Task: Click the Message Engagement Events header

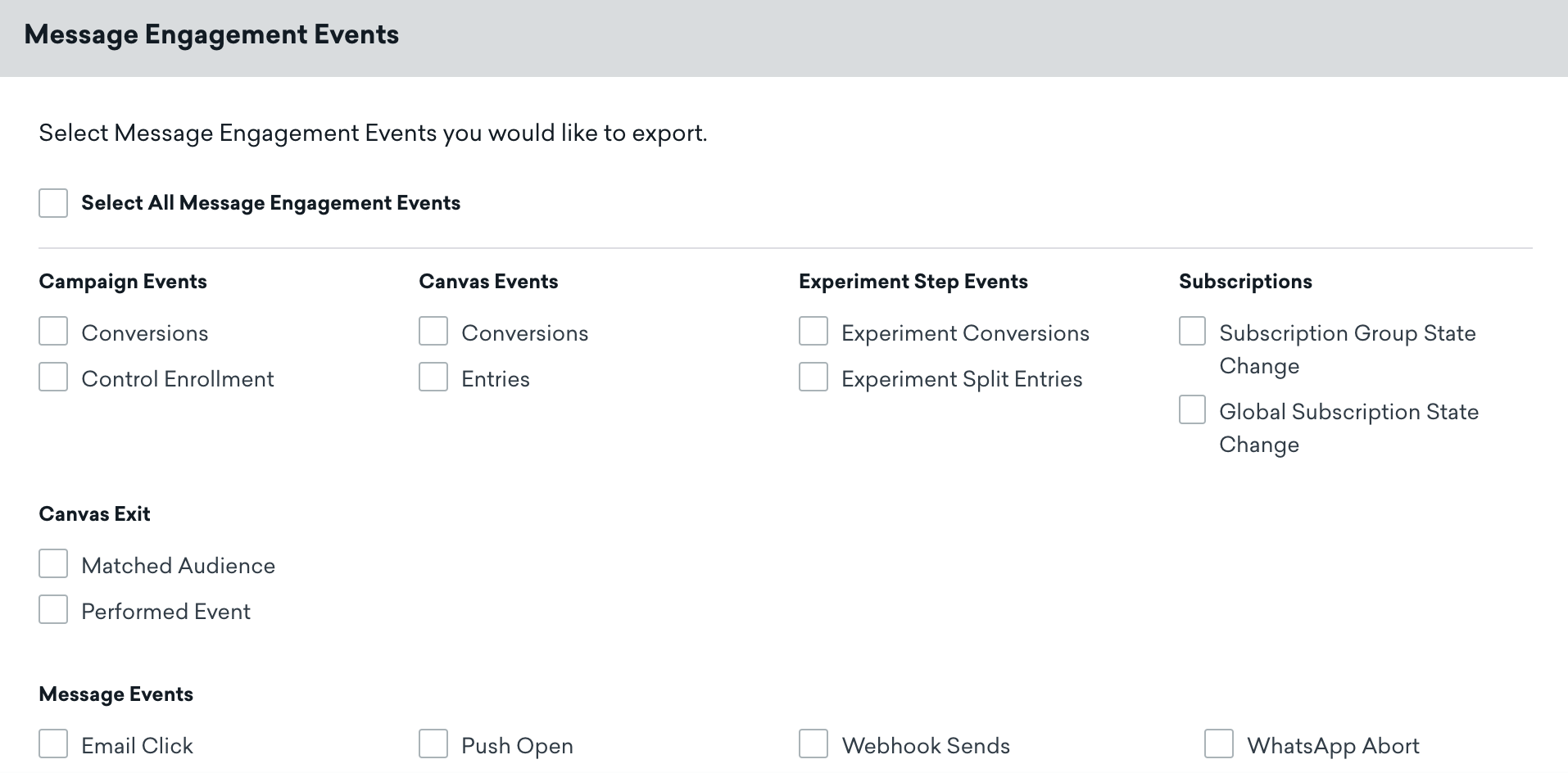Action: tap(211, 34)
